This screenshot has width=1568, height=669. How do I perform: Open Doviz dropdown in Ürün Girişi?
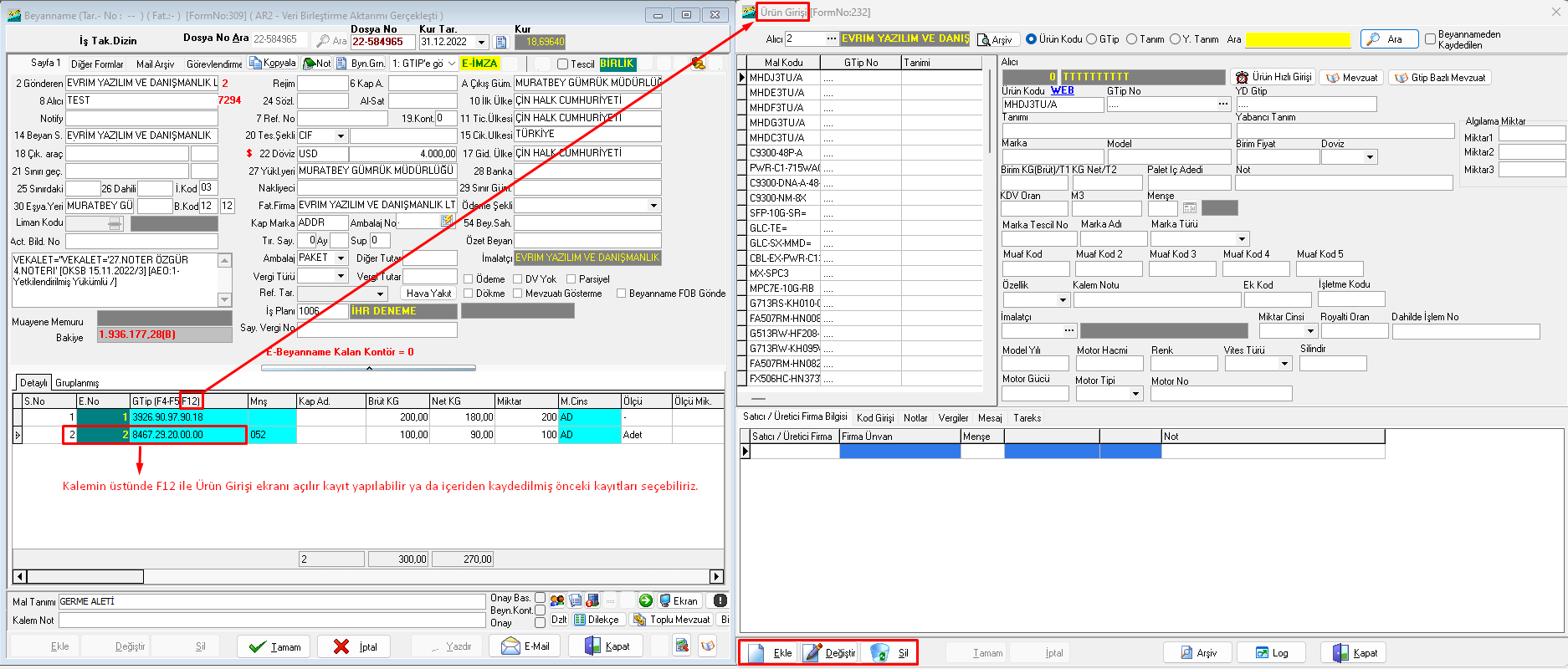click(1370, 157)
